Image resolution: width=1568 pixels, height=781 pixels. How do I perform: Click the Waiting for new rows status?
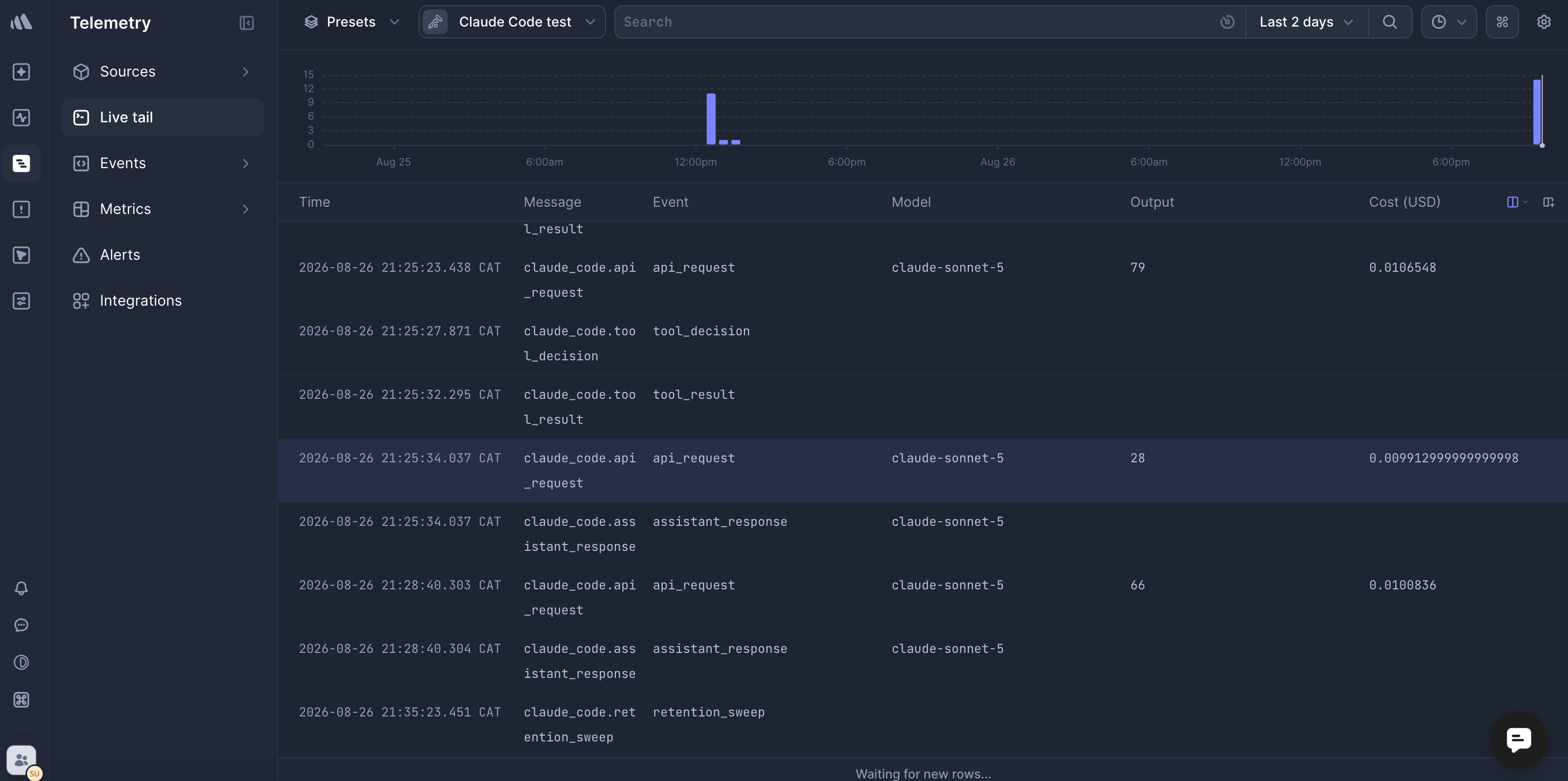pyautogui.click(x=923, y=774)
